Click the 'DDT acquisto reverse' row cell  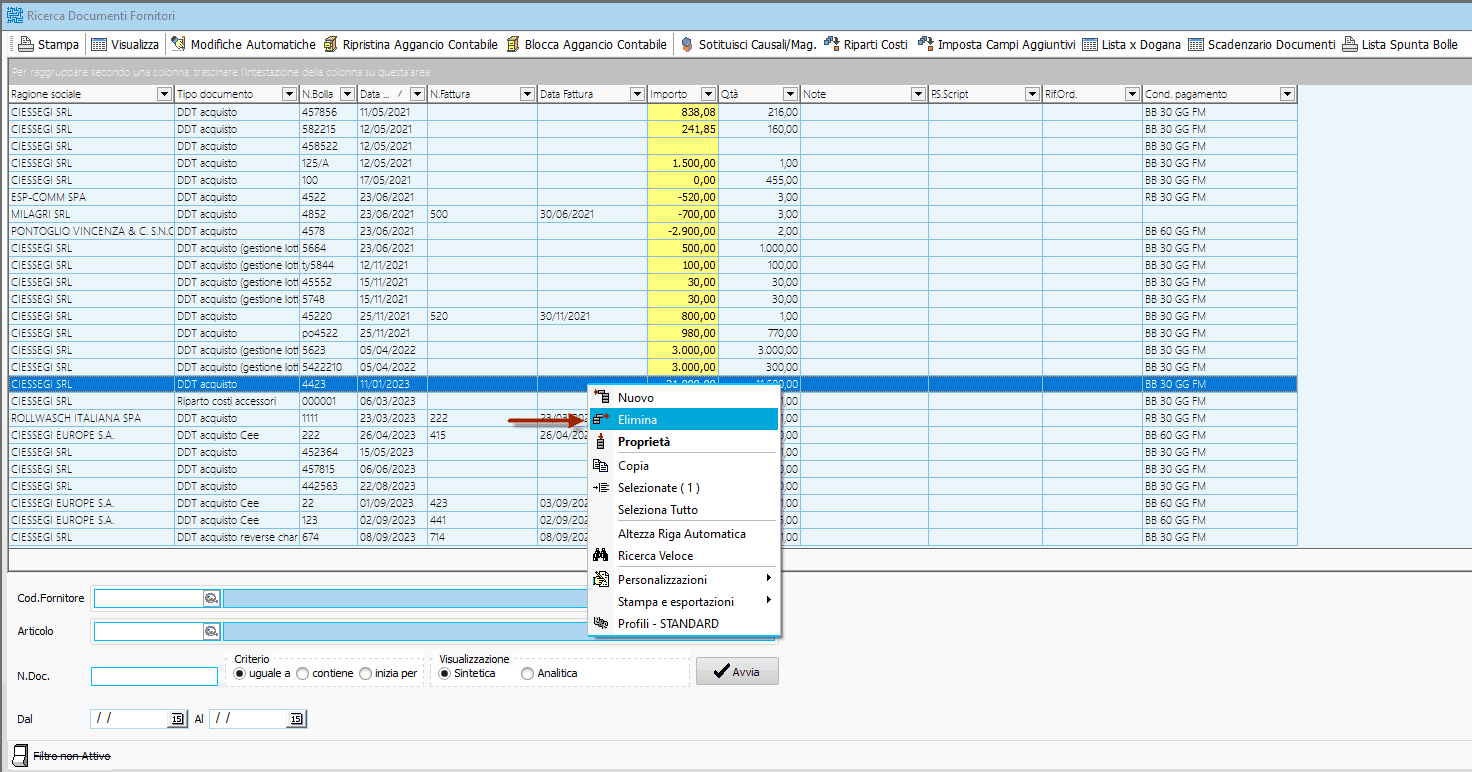tap(237, 537)
